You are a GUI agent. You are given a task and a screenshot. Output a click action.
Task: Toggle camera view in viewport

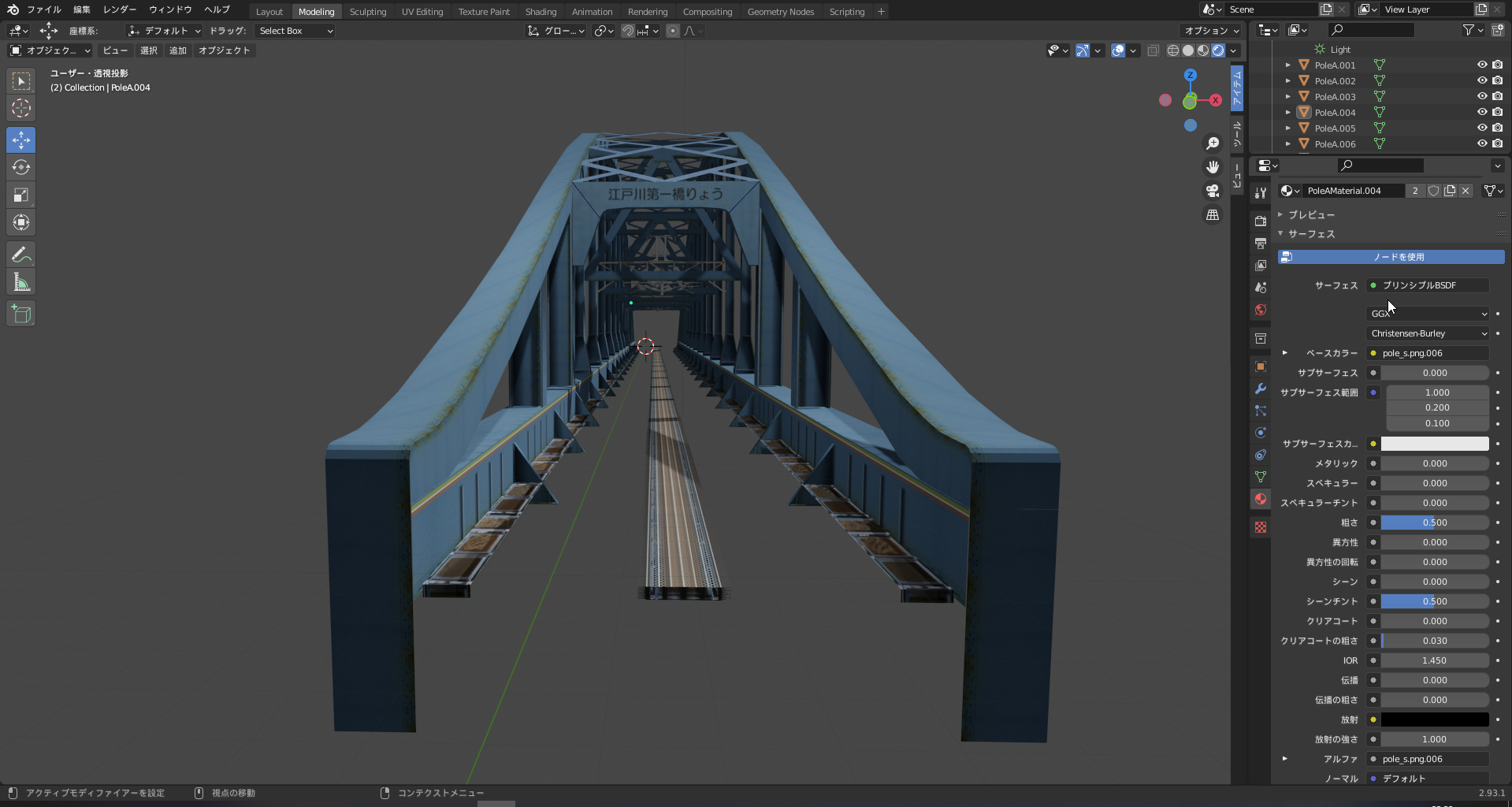[x=1213, y=191]
